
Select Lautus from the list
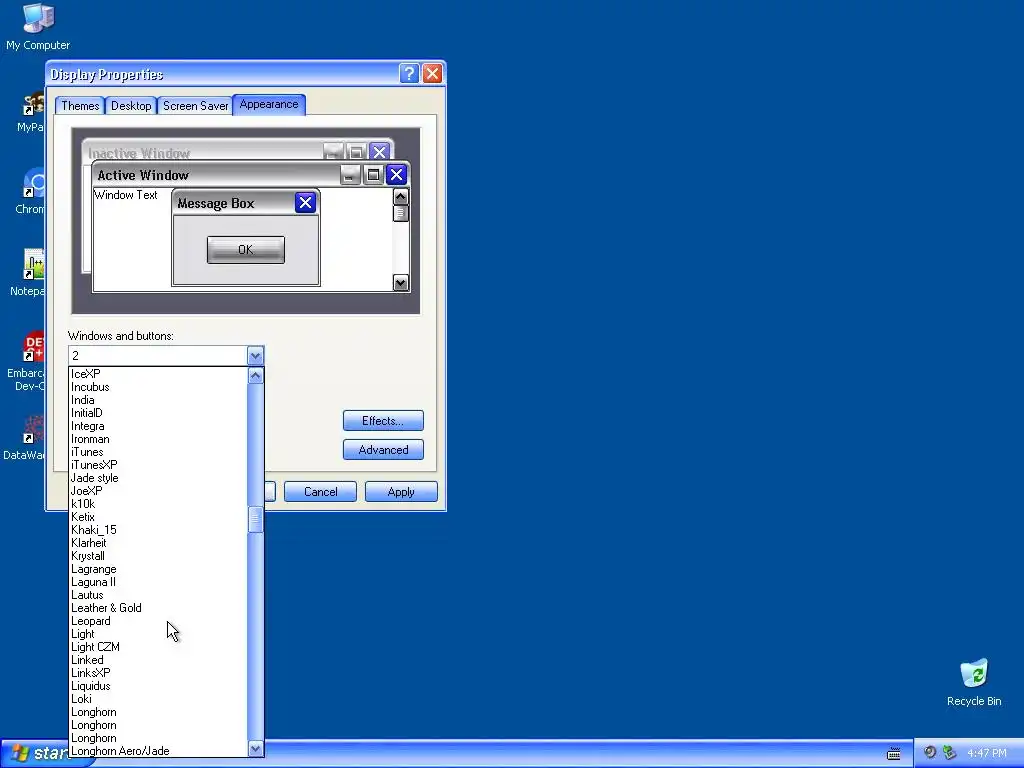158,595
